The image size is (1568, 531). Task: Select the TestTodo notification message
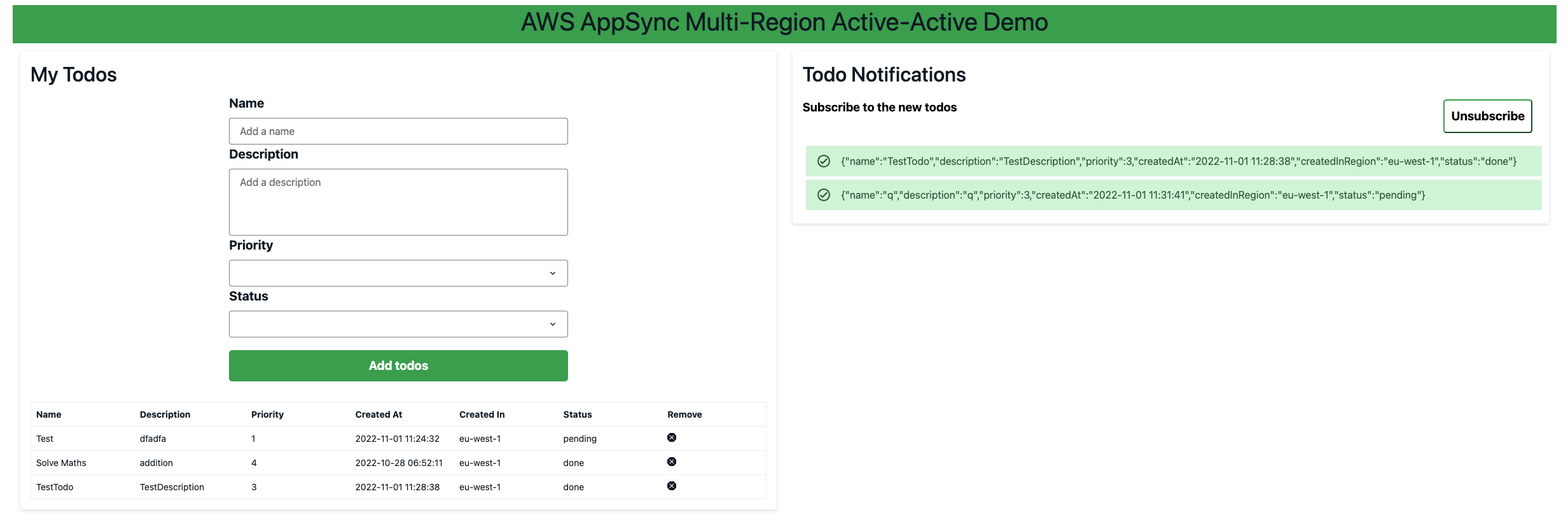coord(1178,161)
